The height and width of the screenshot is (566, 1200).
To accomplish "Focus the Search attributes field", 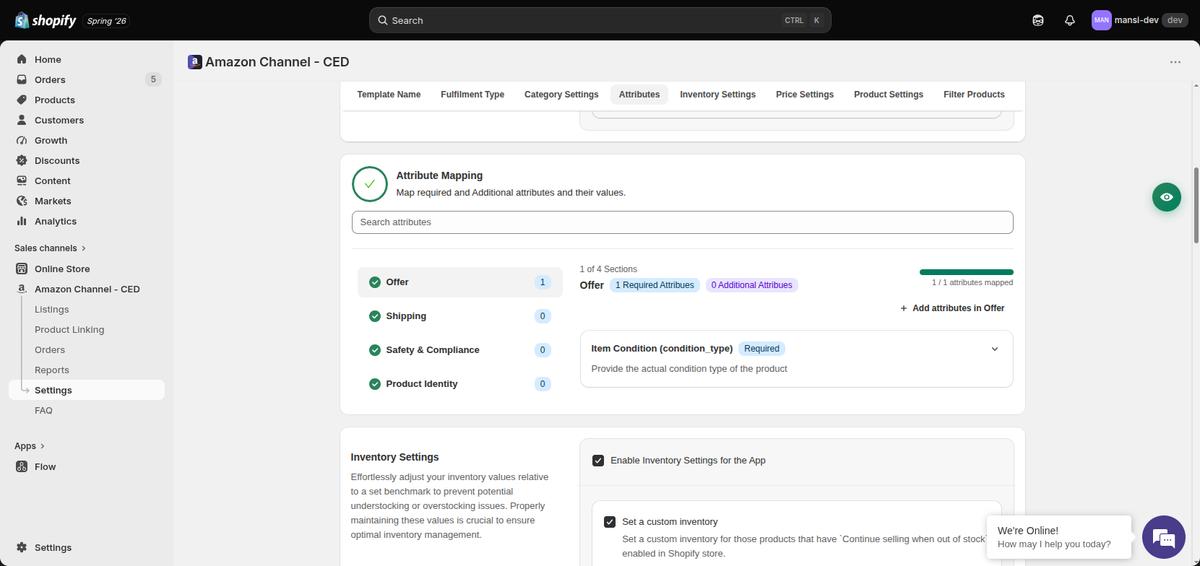I will pyautogui.click(x=682, y=222).
